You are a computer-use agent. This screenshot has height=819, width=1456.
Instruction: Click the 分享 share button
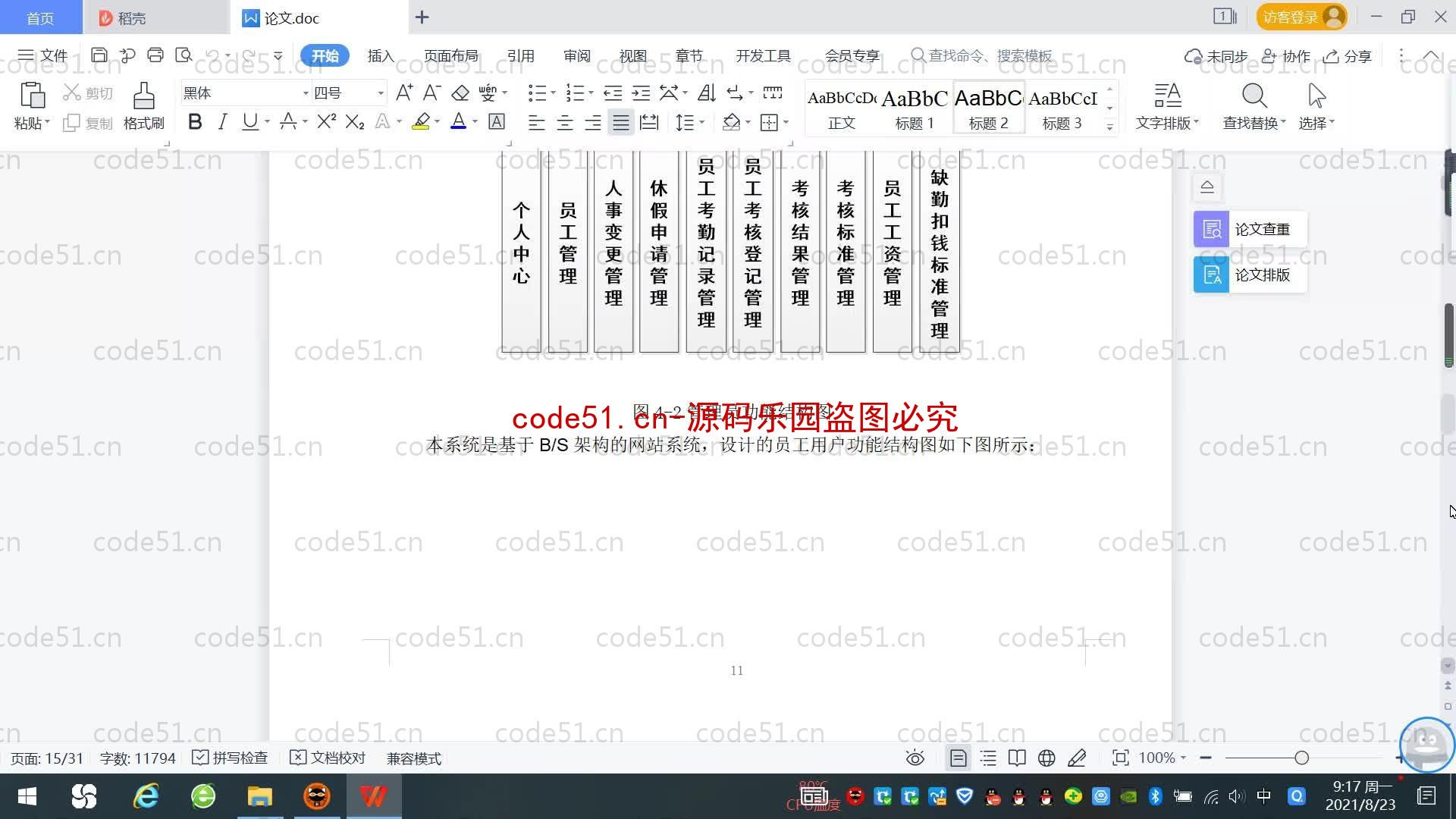(x=1348, y=56)
